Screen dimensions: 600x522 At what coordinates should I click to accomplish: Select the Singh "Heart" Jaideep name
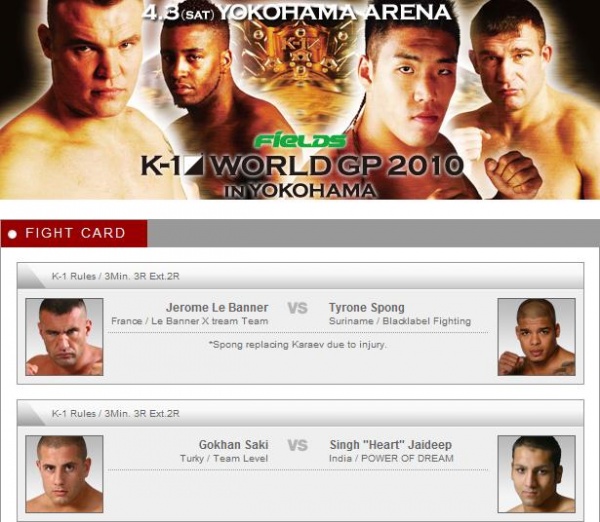[x=390, y=445]
